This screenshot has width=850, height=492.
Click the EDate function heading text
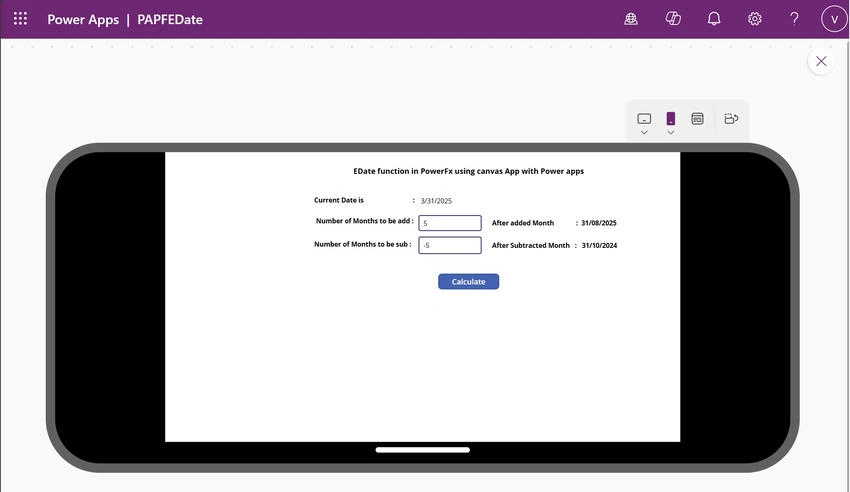468,171
